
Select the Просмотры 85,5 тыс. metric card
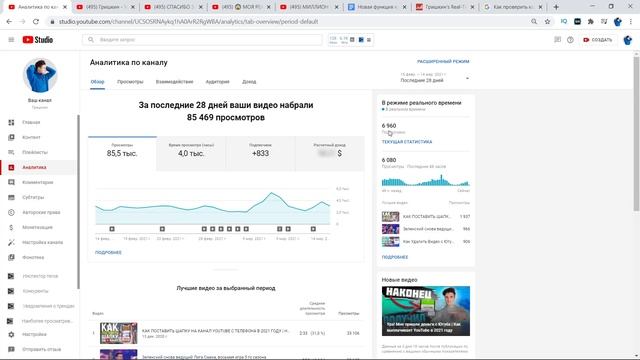pos(122,153)
